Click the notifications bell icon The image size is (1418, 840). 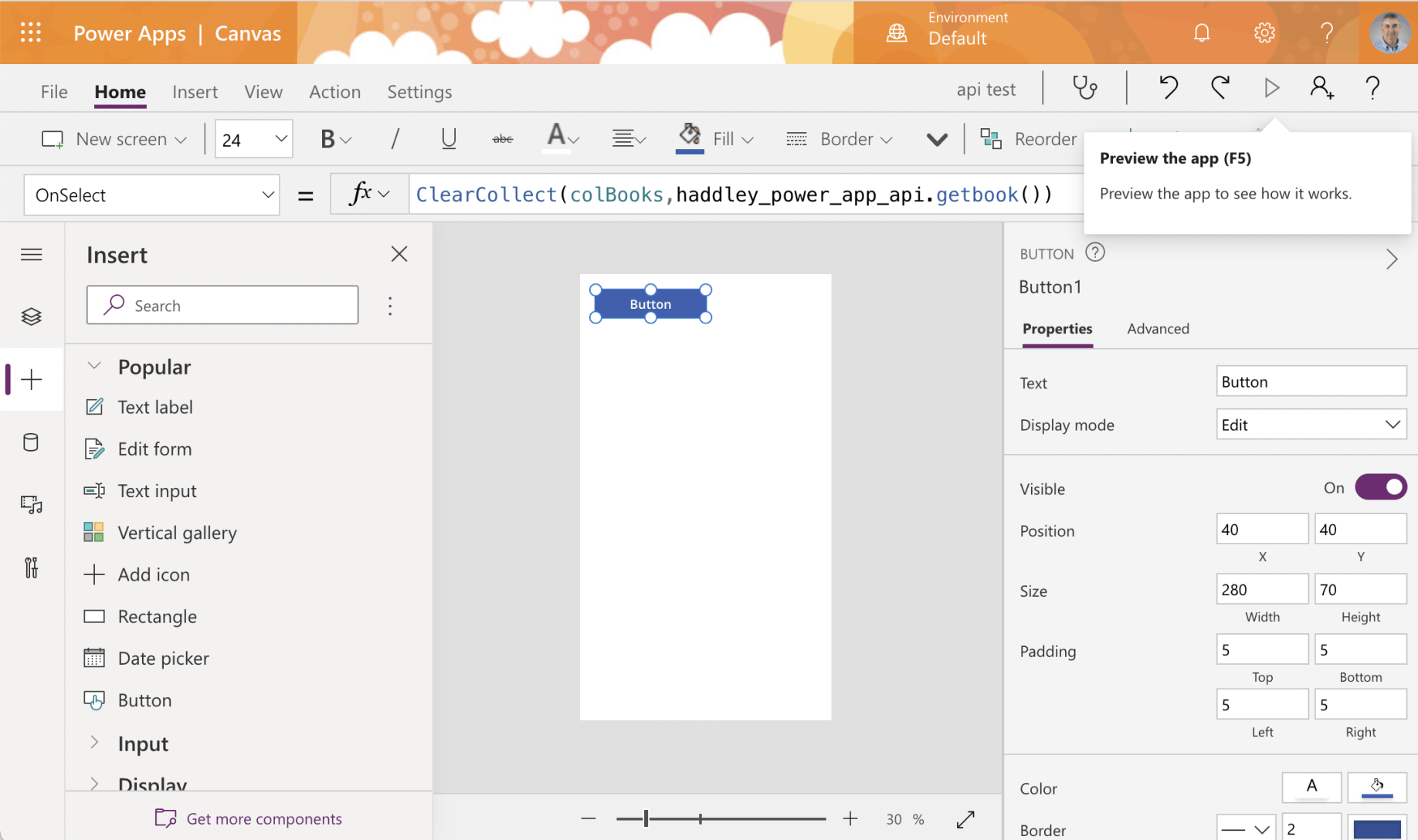[x=1202, y=32]
